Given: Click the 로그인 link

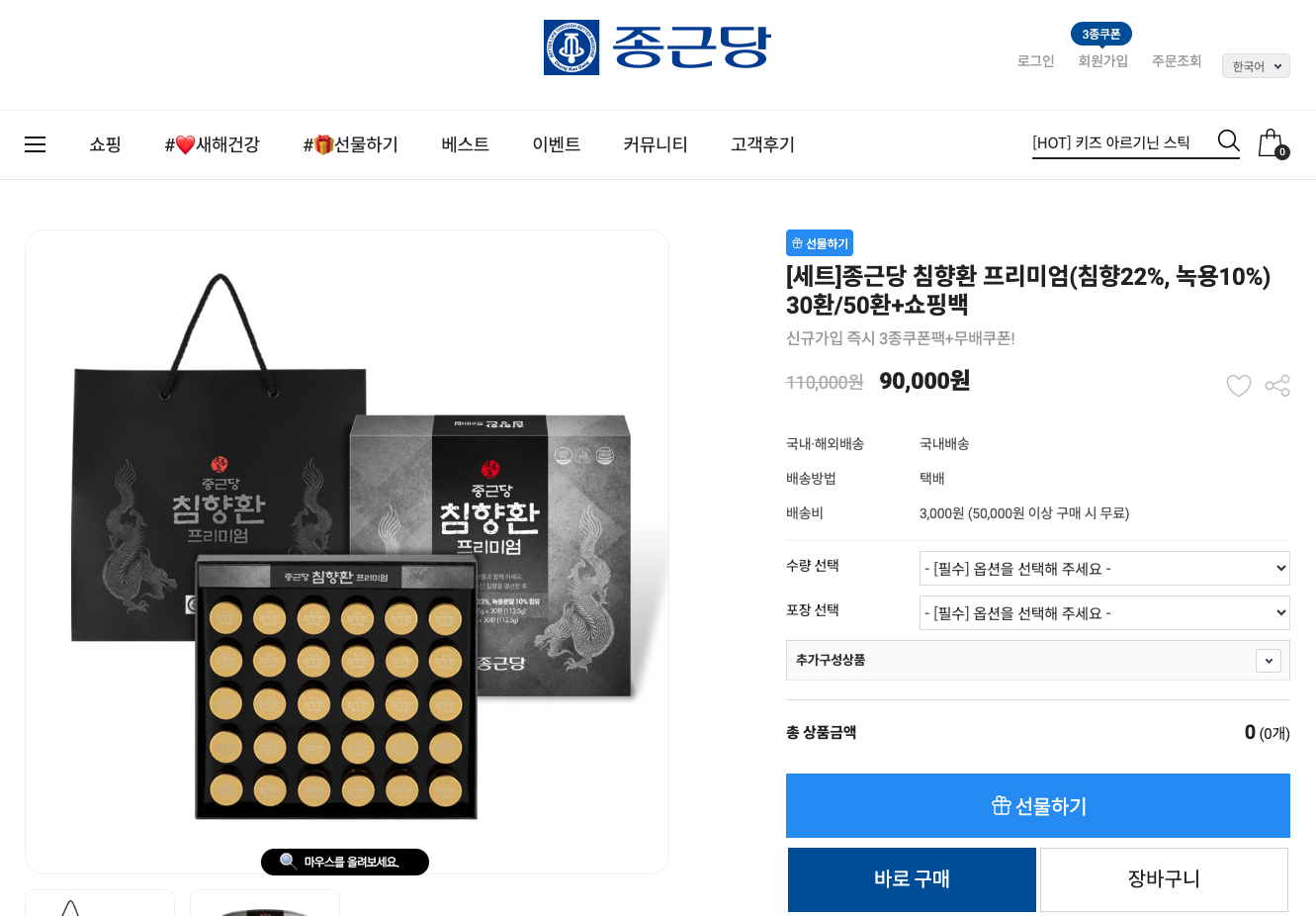Looking at the screenshot, I should [1035, 61].
